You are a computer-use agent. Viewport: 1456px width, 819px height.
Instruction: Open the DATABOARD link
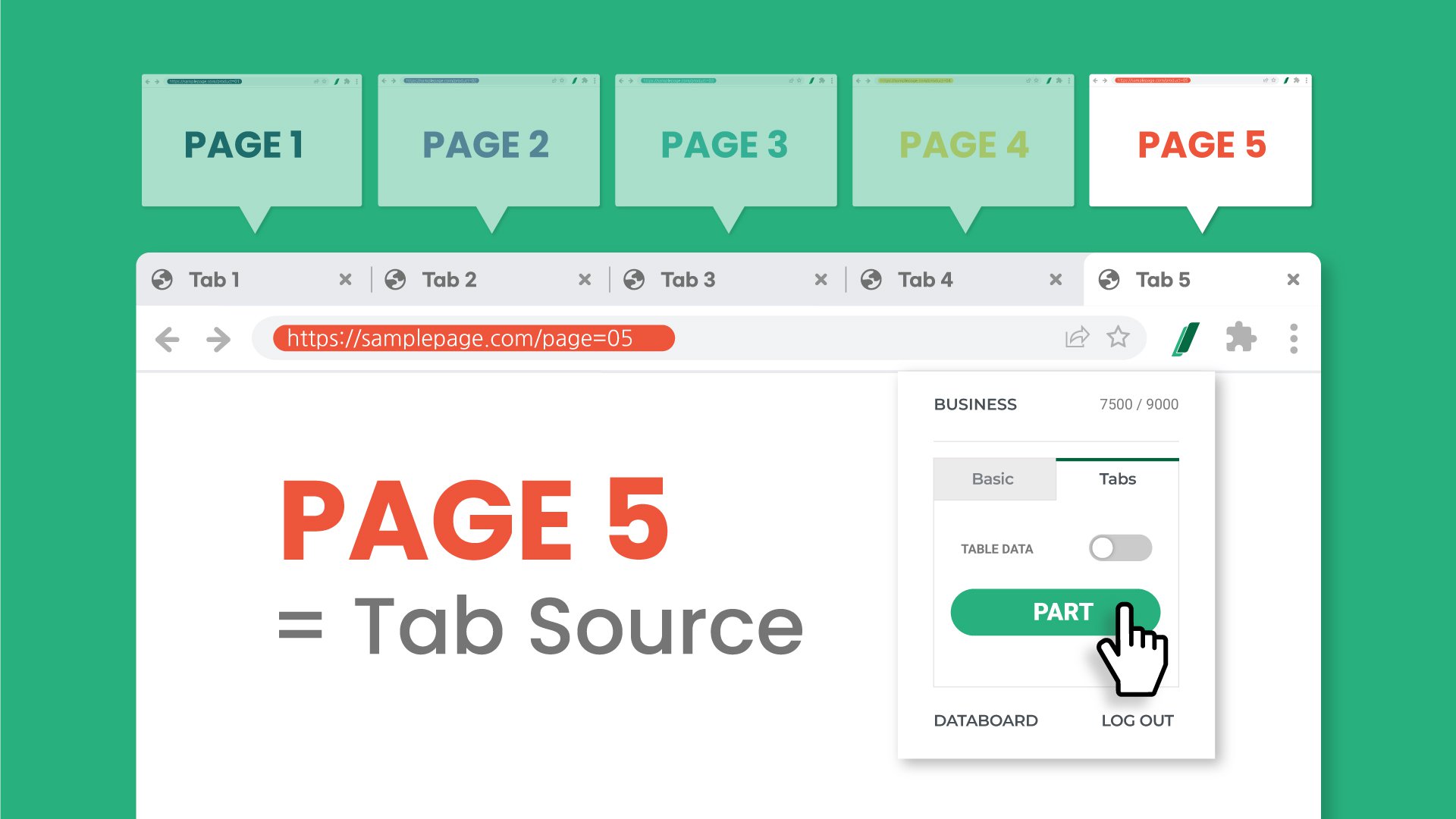coord(985,720)
